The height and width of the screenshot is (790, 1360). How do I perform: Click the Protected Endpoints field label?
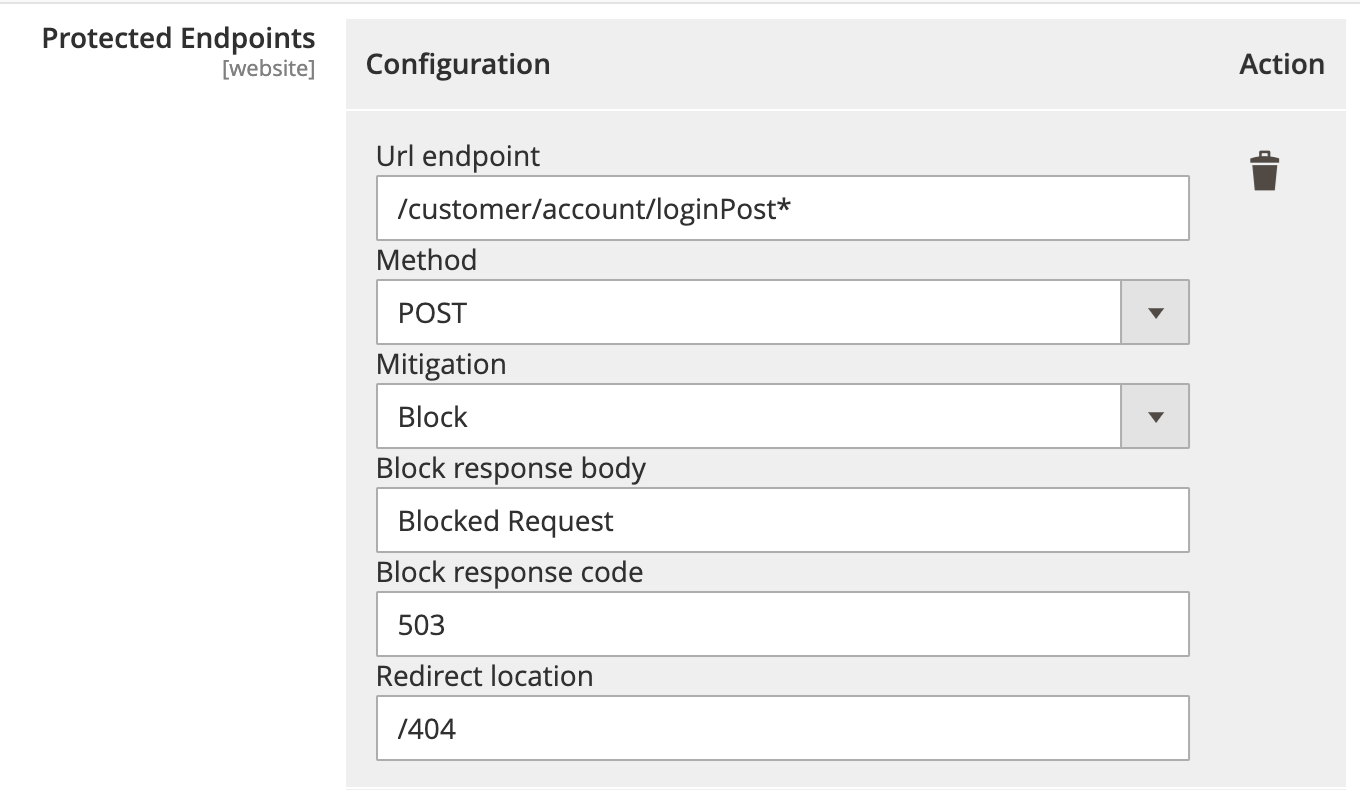(178, 38)
